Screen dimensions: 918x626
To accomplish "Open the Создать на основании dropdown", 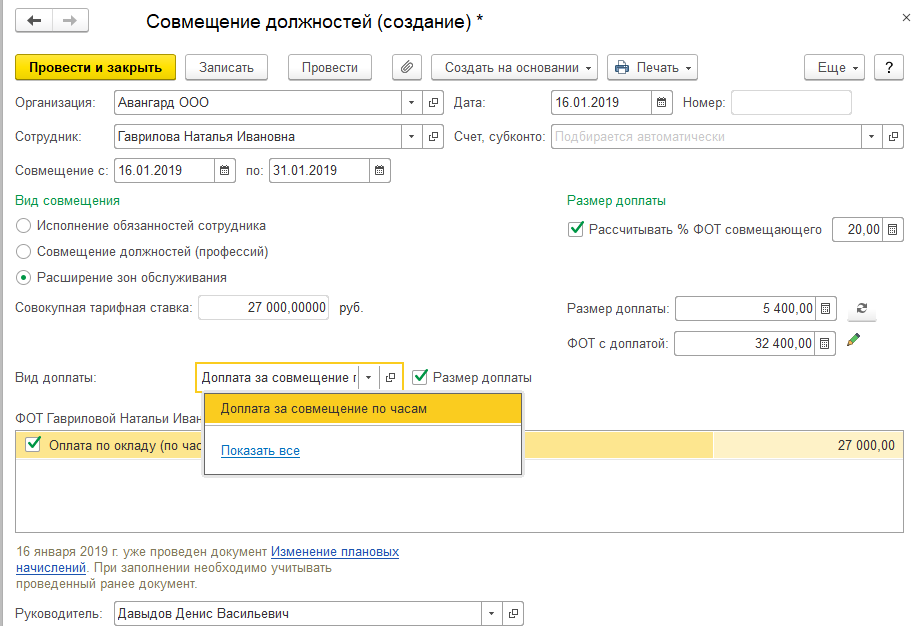I will (514, 67).
